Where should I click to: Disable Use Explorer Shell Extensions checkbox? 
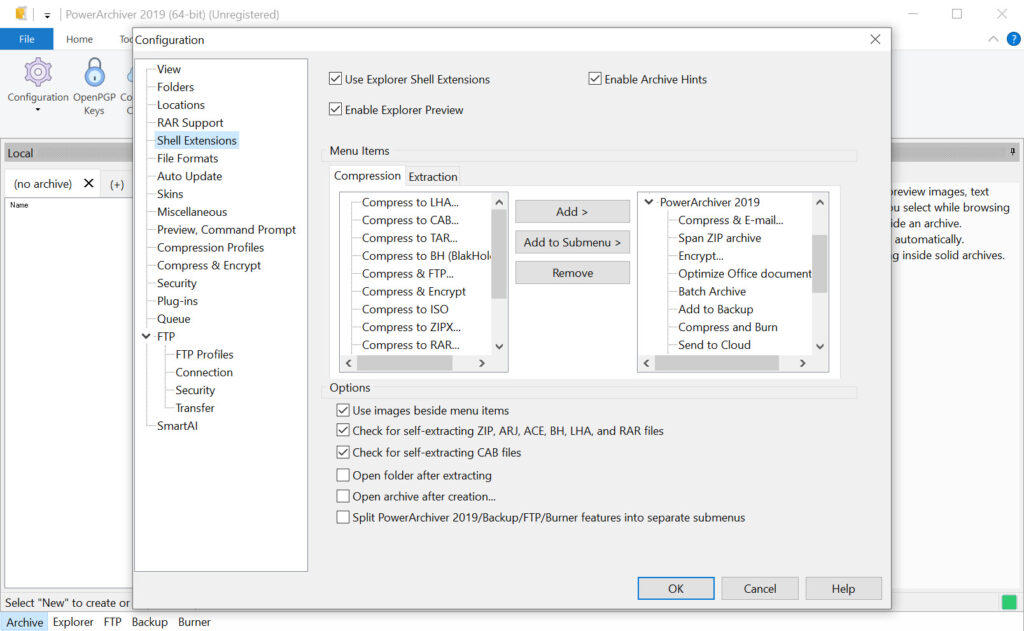pos(336,79)
